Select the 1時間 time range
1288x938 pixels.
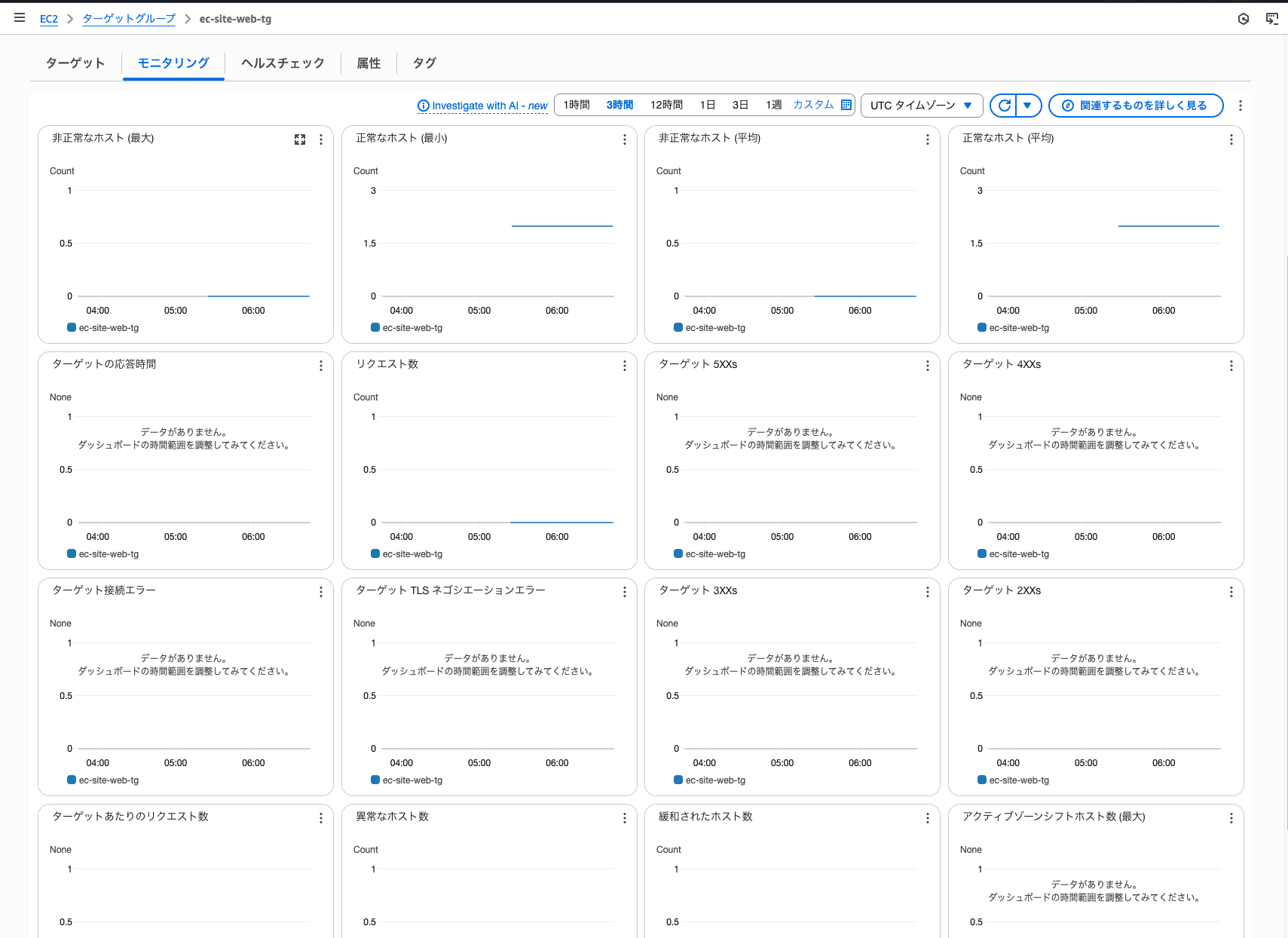577,105
